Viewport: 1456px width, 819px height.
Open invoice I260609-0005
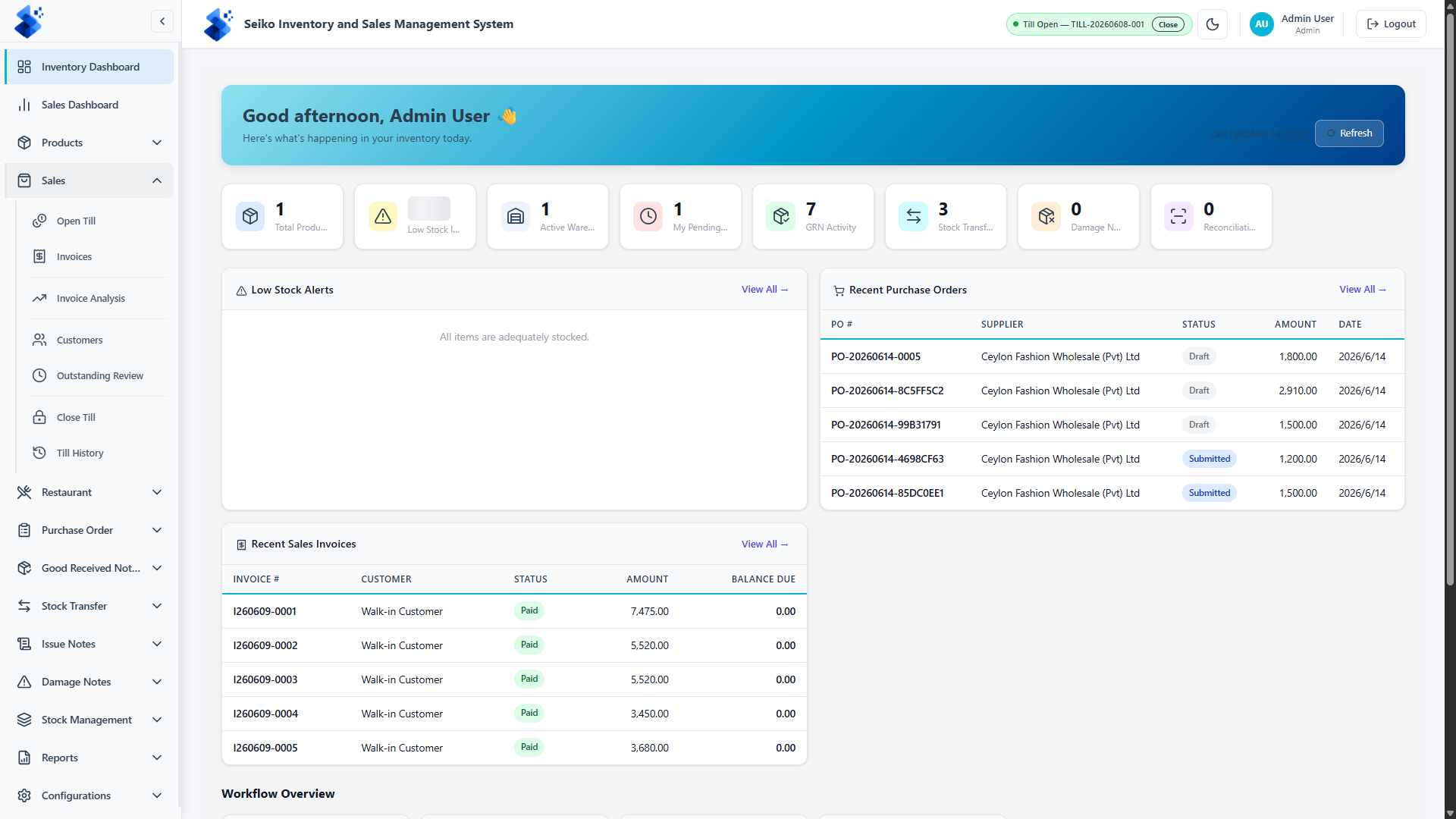(x=265, y=748)
